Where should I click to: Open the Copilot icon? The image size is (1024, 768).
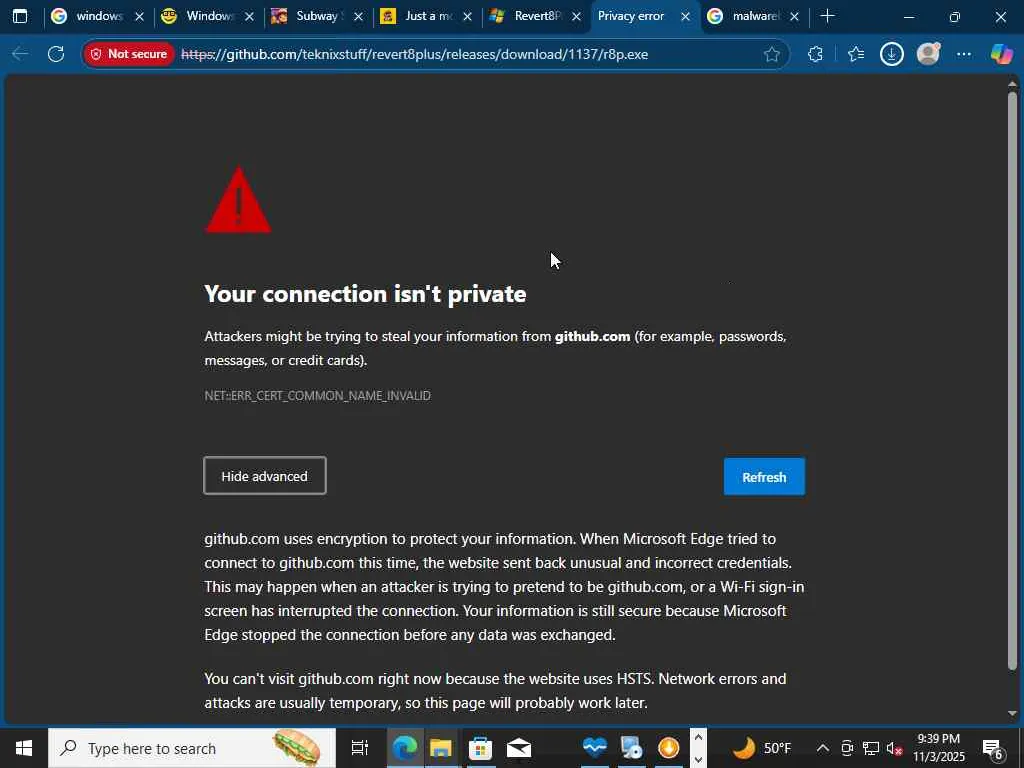[1001, 54]
